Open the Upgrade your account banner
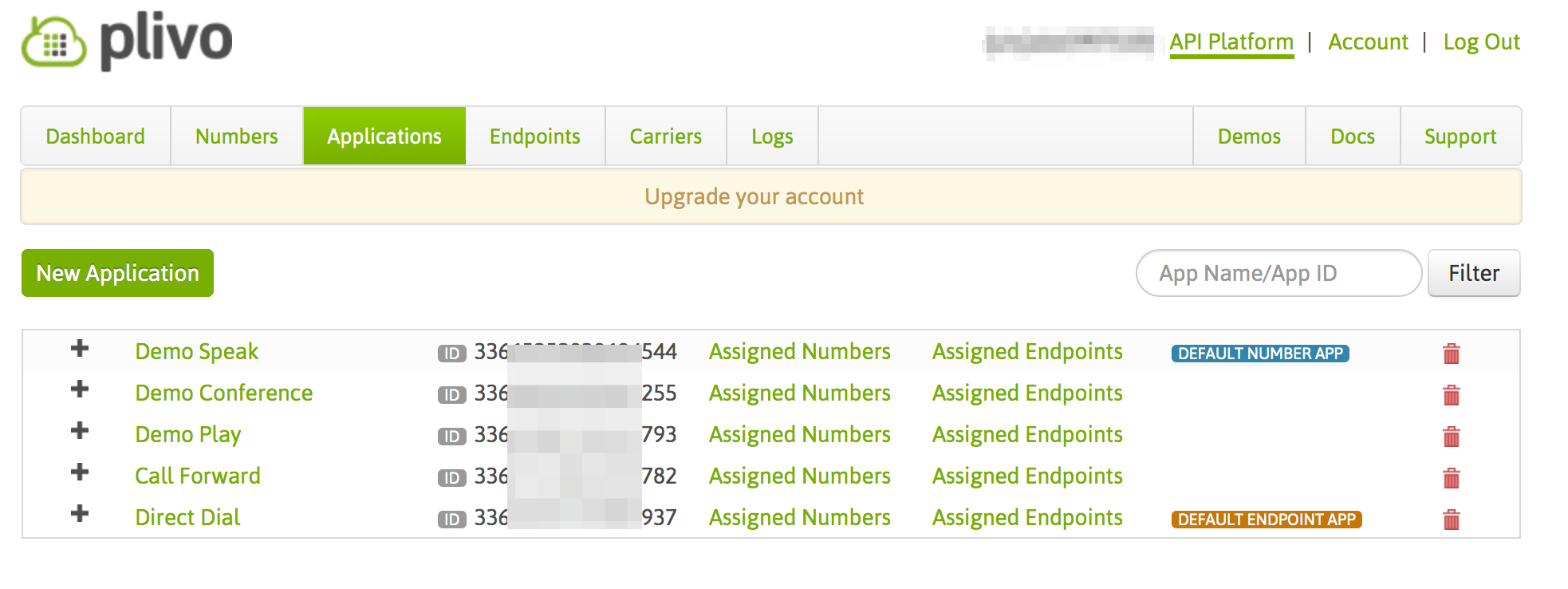Image resolution: width=1568 pixels, height=589 pixels. (x=754, y=196)
